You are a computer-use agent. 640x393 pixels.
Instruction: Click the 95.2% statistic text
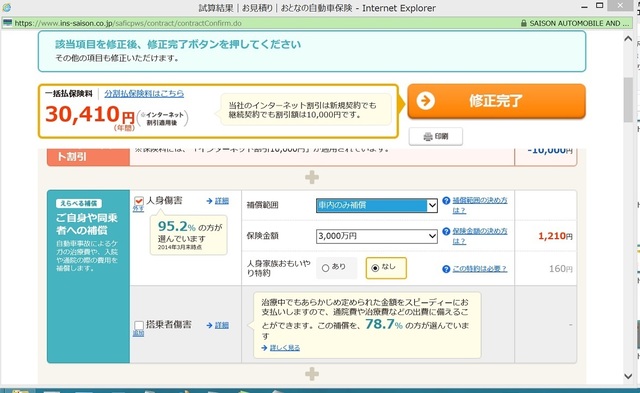[177, 226]
